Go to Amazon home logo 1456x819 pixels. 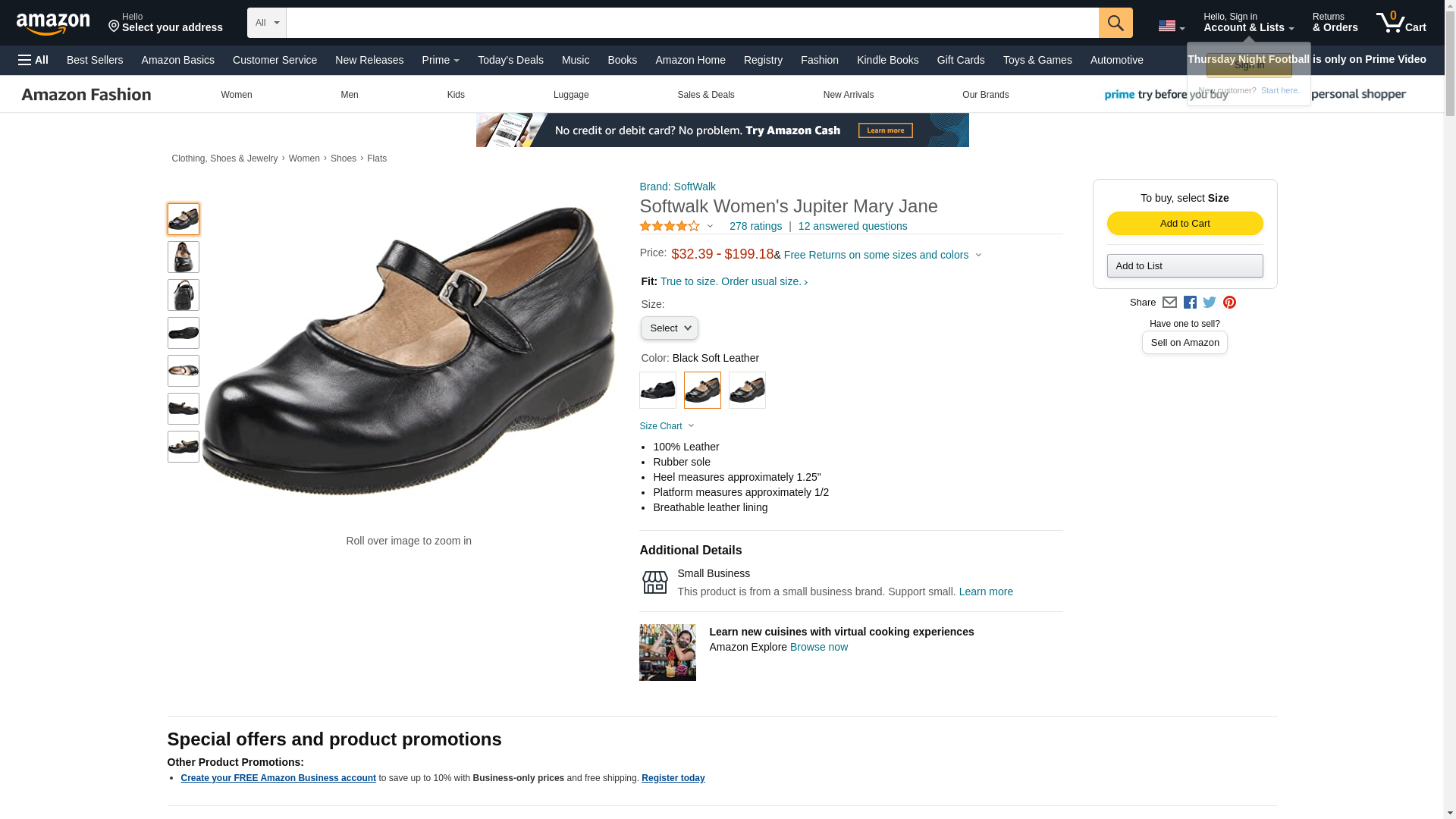click(53, 24)
